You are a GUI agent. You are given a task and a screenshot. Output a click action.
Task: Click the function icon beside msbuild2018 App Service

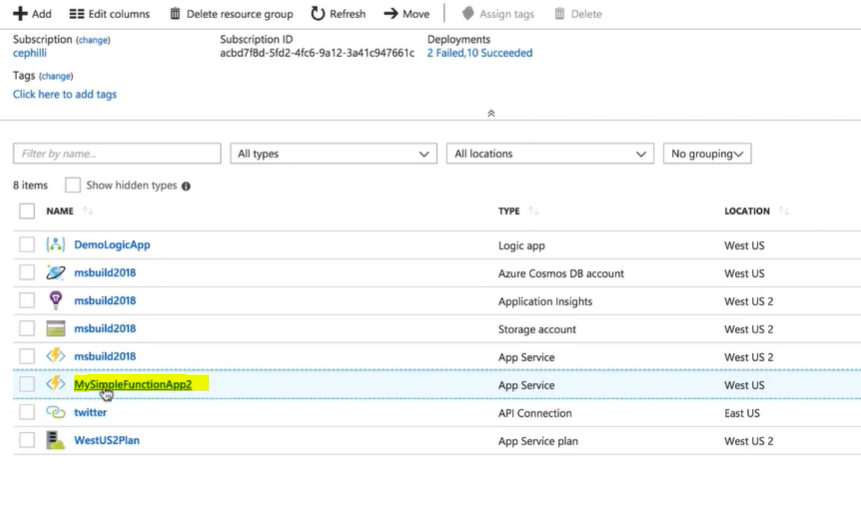click(x=55, y=356)
